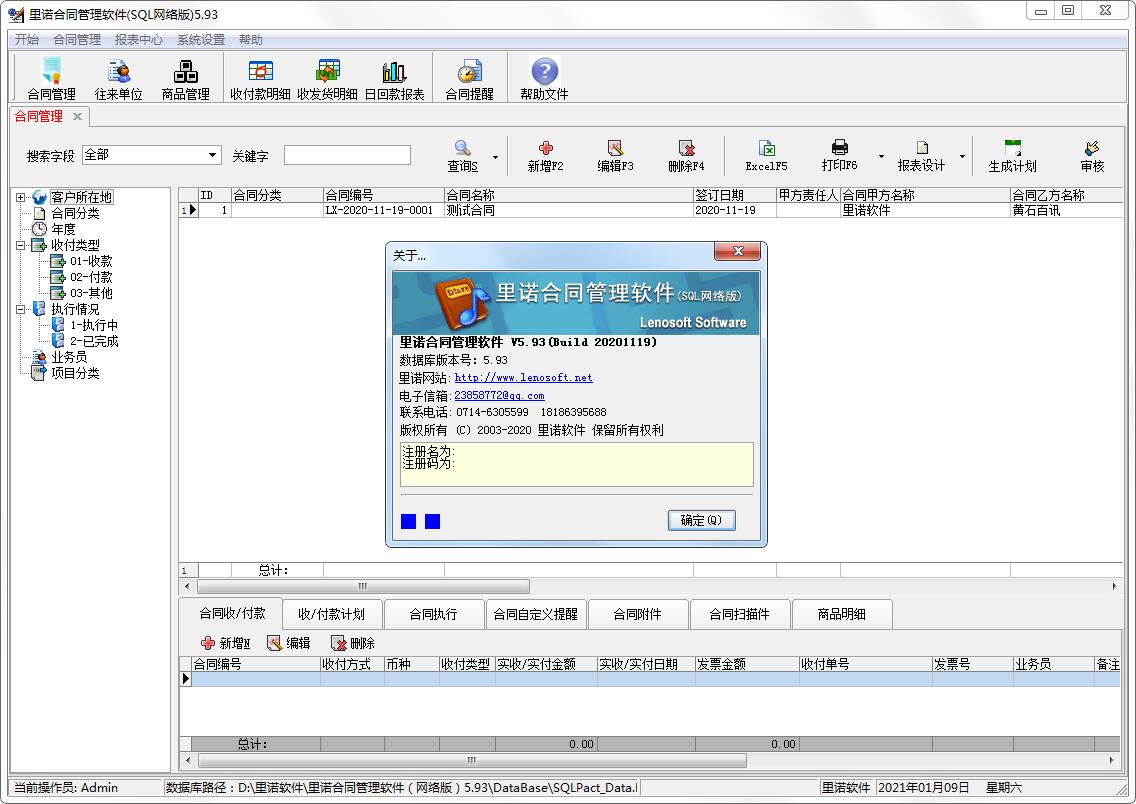
Task: Open the dropdown arrow beside 打印F6
Action: 881,156
